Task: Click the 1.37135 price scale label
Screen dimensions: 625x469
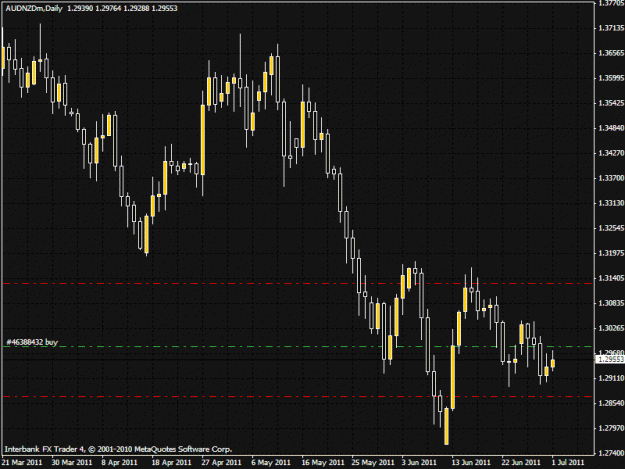Action: click(611, 28)
